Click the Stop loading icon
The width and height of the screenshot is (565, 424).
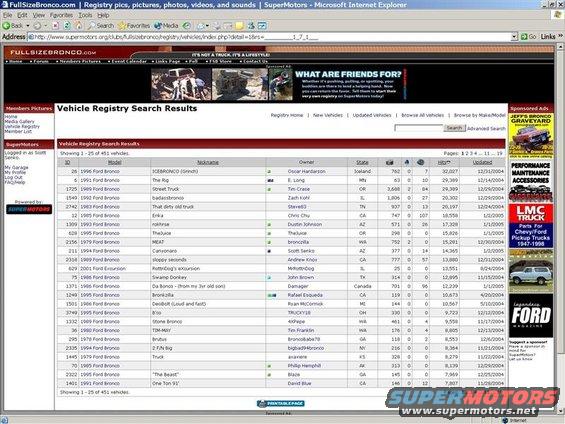pos(55,26)
